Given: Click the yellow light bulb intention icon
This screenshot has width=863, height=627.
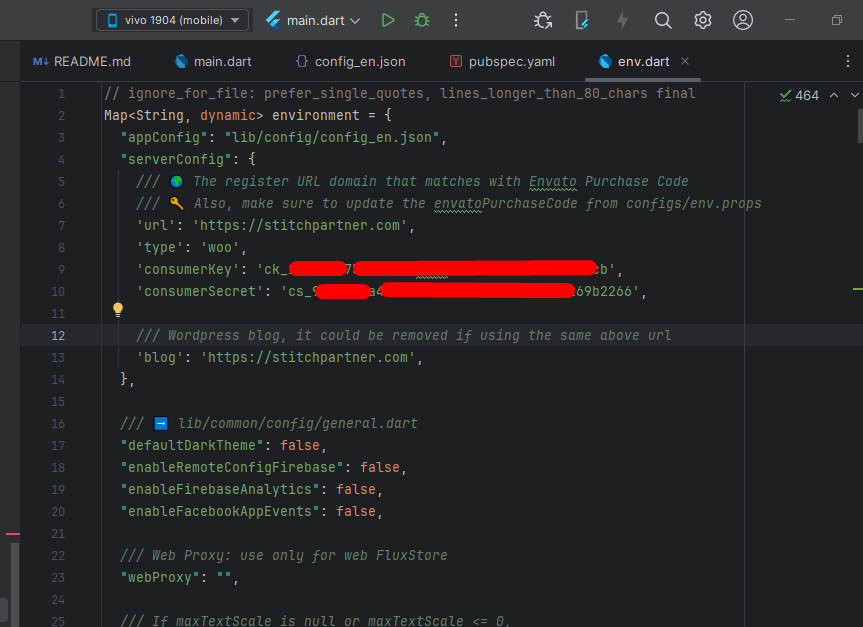Looking at the screenshot, I should (118, 309).
